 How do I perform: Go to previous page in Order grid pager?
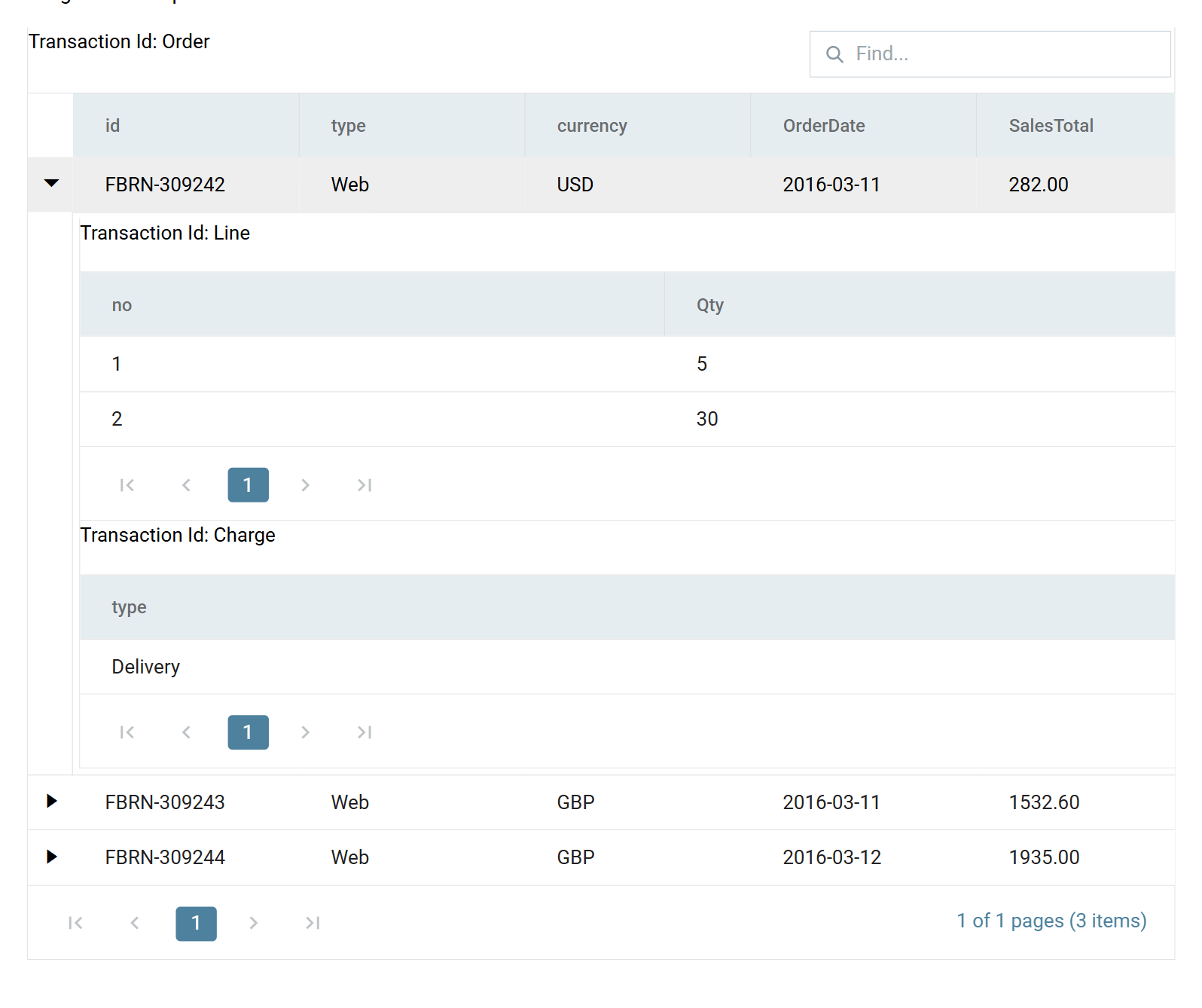pyautogui.click(x=135, y=923)
